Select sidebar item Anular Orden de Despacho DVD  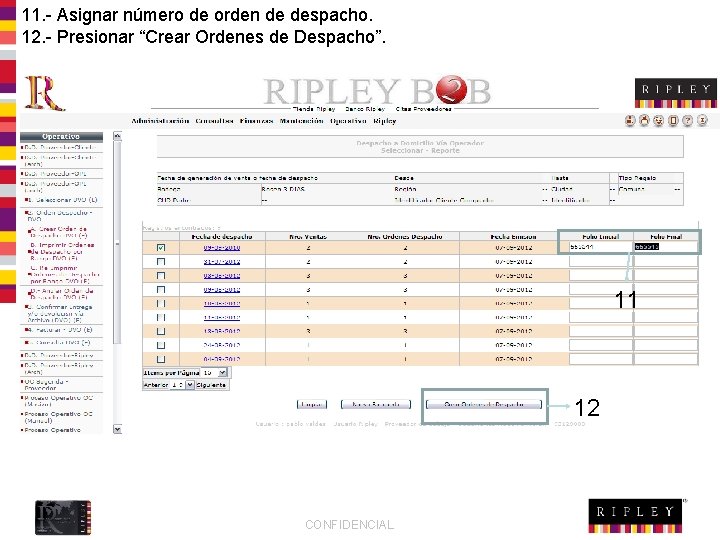click(x=62, y=294)
